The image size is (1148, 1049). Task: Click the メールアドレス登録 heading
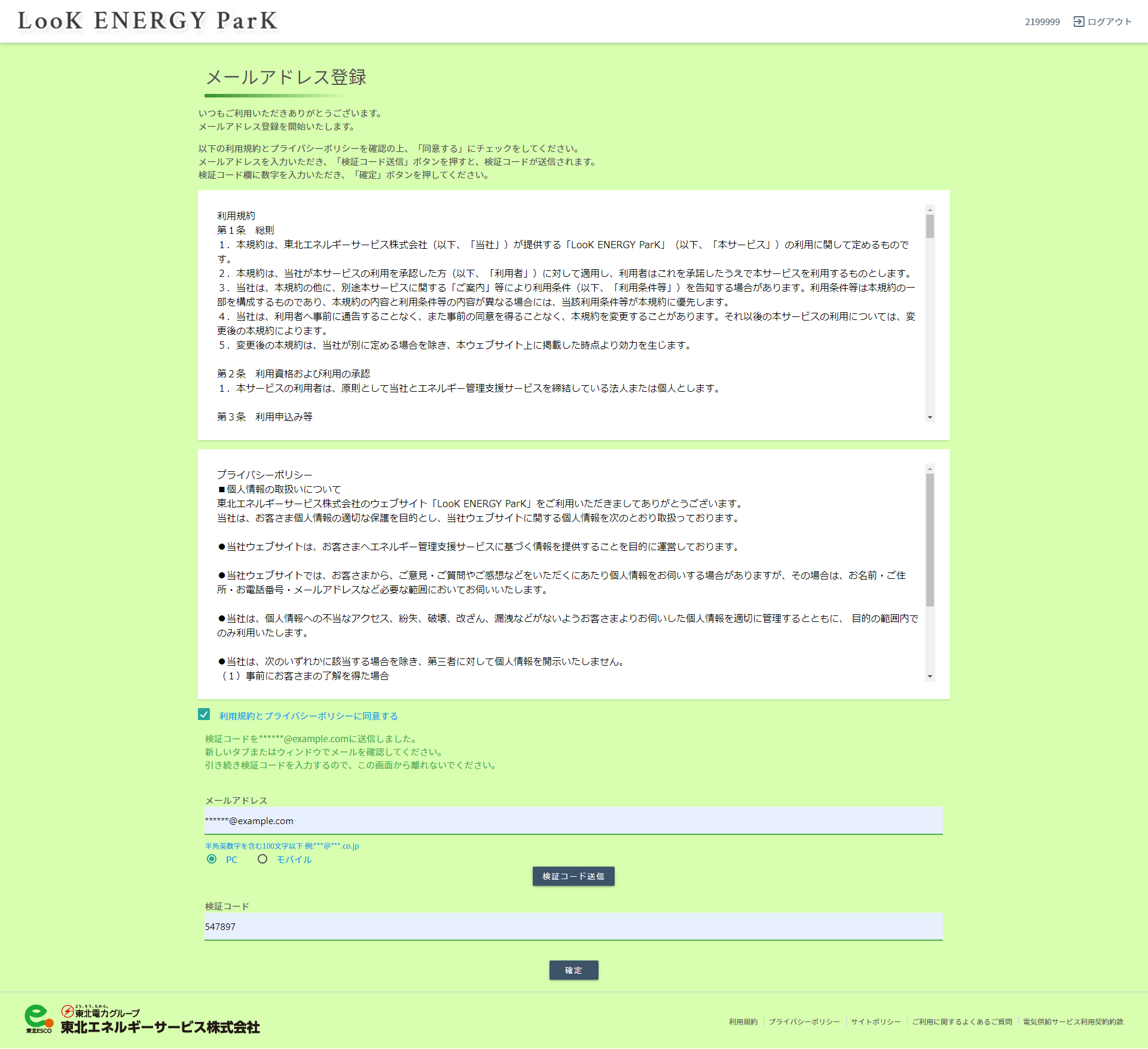286,77
